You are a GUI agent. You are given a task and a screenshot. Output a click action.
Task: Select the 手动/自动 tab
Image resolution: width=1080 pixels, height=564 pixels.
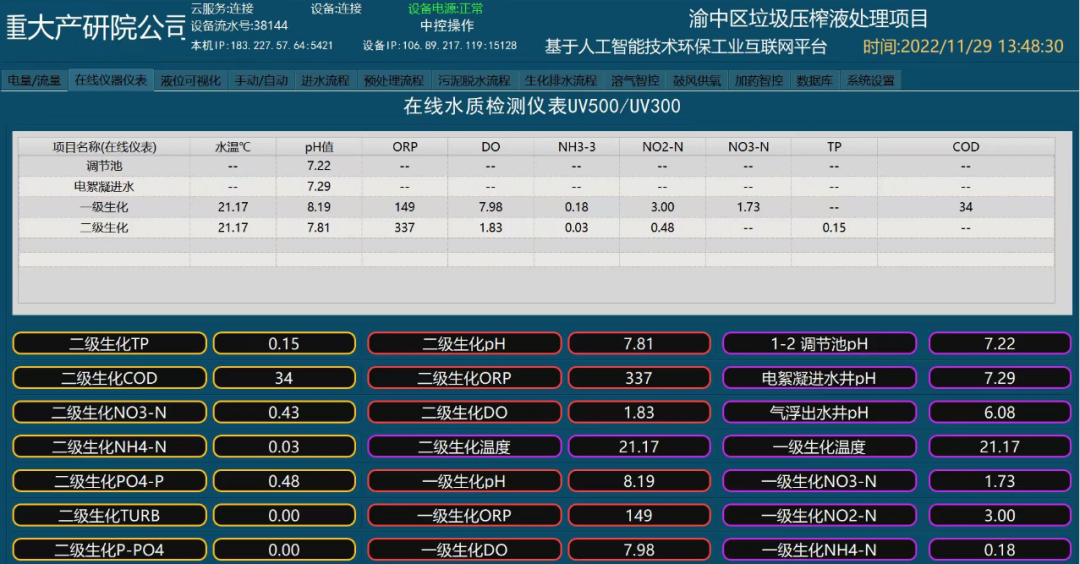[x=261, y=80]
